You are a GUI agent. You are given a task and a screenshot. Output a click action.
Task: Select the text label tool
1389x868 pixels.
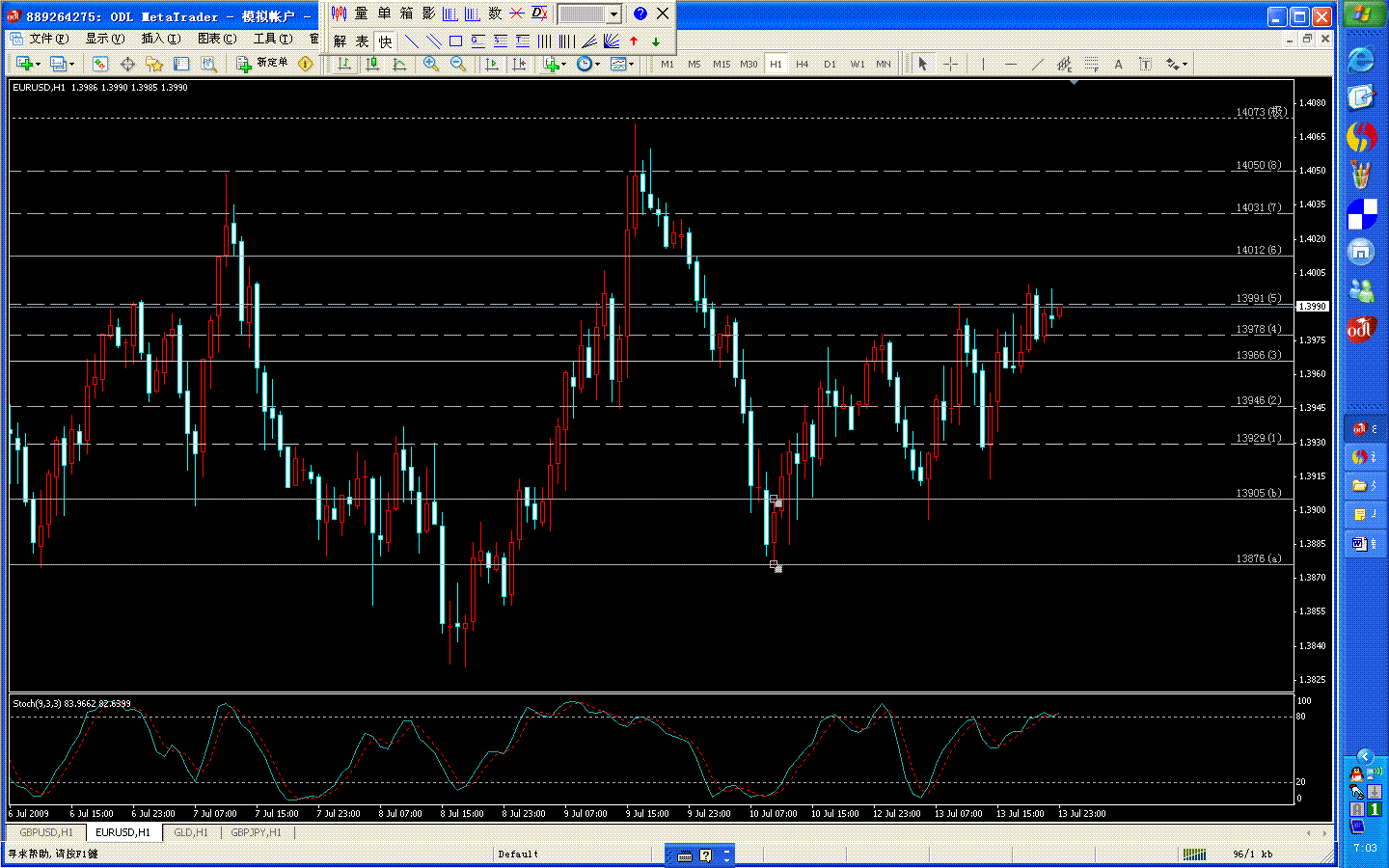1145,64
